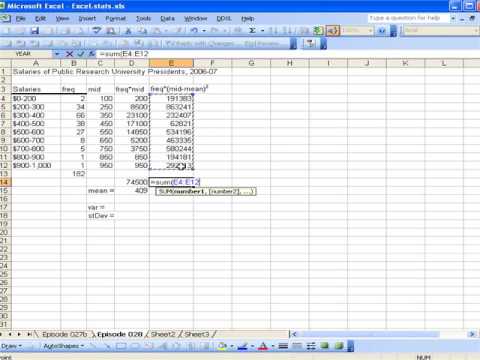The height and width of the screenshot is (360, 480).
Task: Switch to the Sheet3 tab
Action: 197,334
